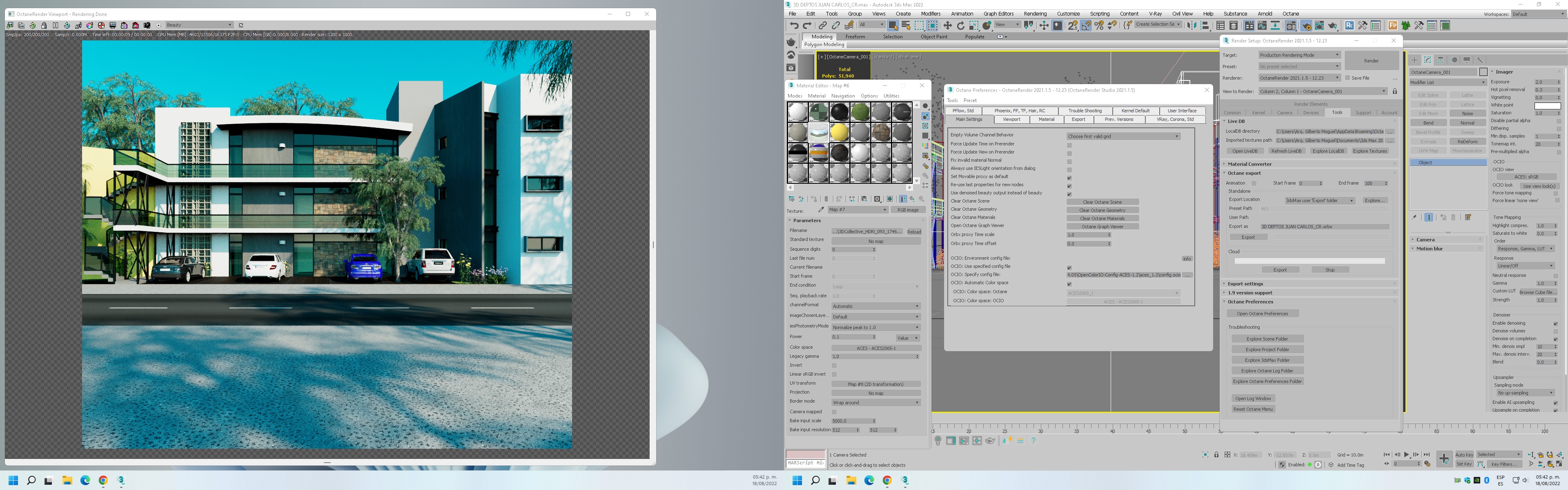
Task: Click the Clear Octane Scene button
Action: (x=1102, y=202)
